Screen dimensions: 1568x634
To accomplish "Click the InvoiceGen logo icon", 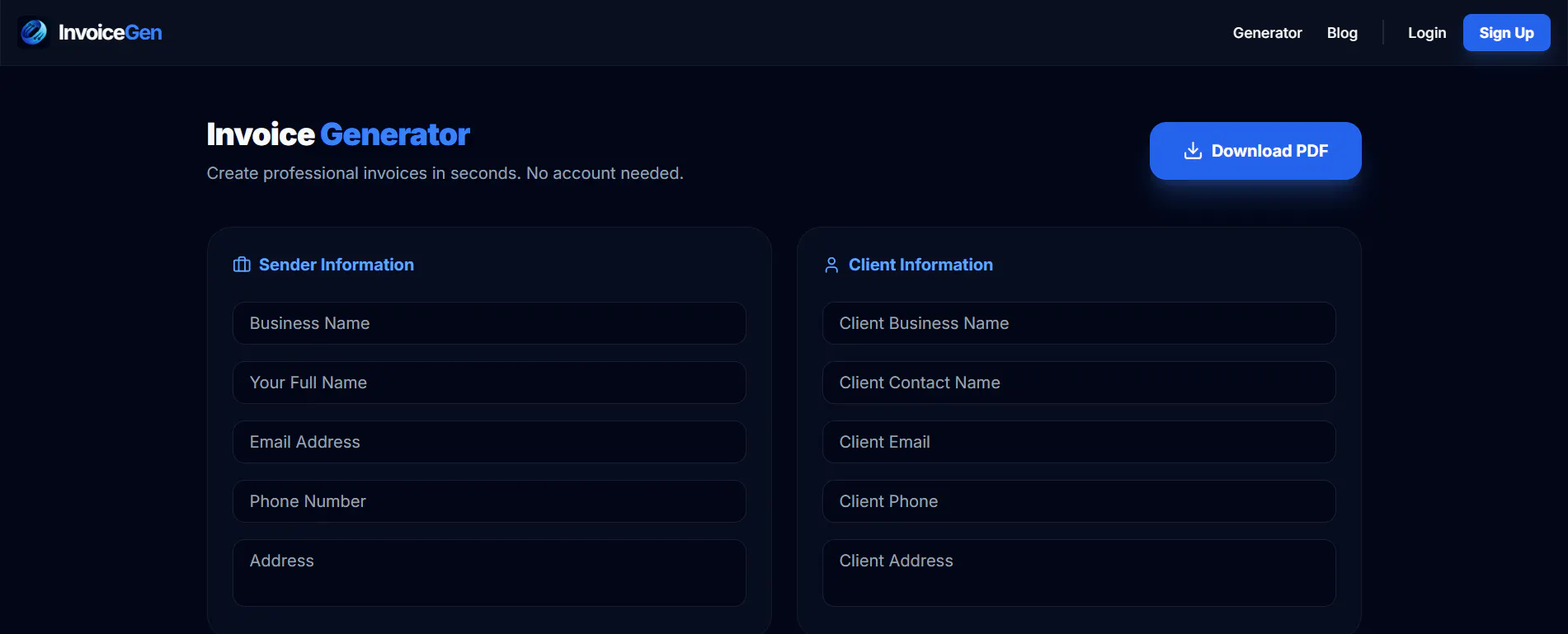I will [34, 32].
